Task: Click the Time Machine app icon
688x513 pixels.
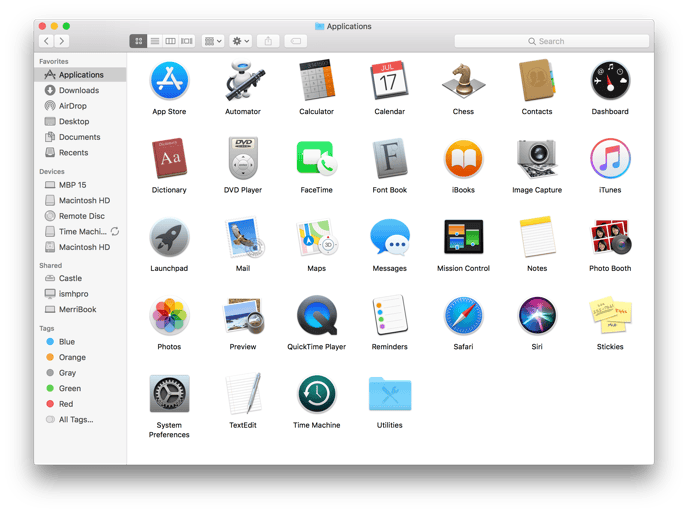Action: click(x=316, y=394)
